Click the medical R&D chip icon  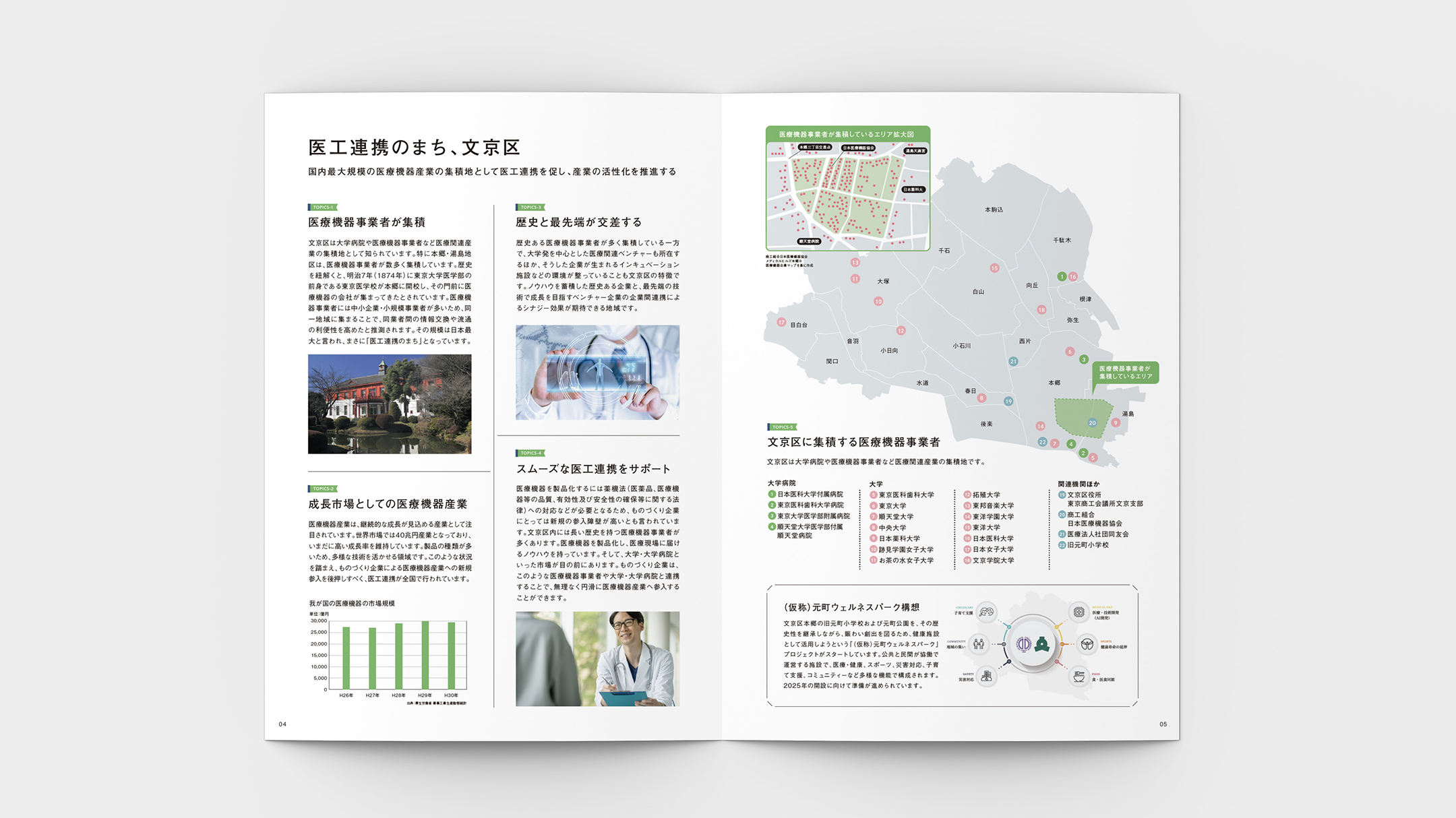pos(1079,612)
